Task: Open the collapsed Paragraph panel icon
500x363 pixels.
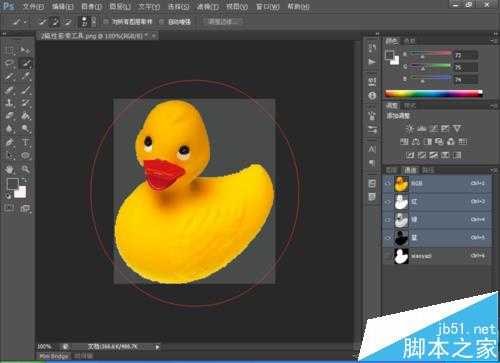Action: [x=372, y=163]
